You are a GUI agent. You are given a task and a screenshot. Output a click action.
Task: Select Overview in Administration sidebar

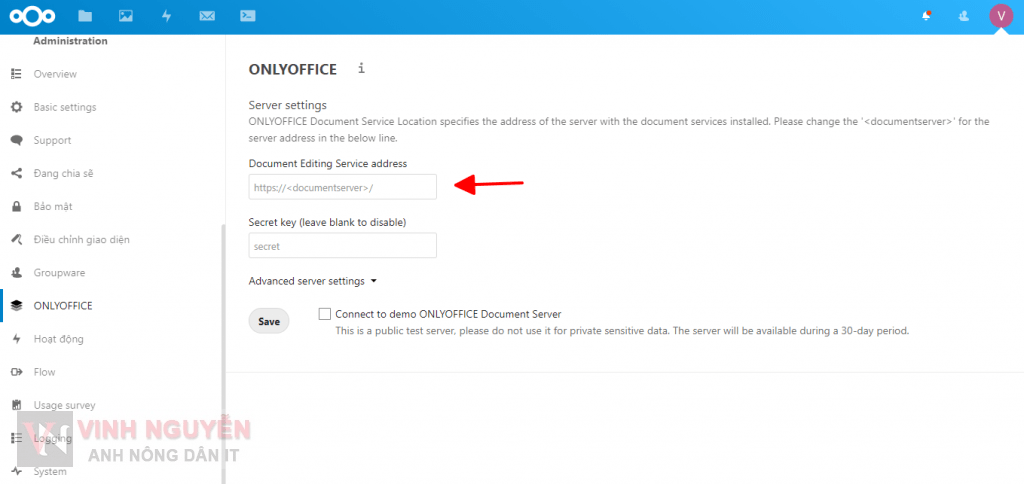54,74
